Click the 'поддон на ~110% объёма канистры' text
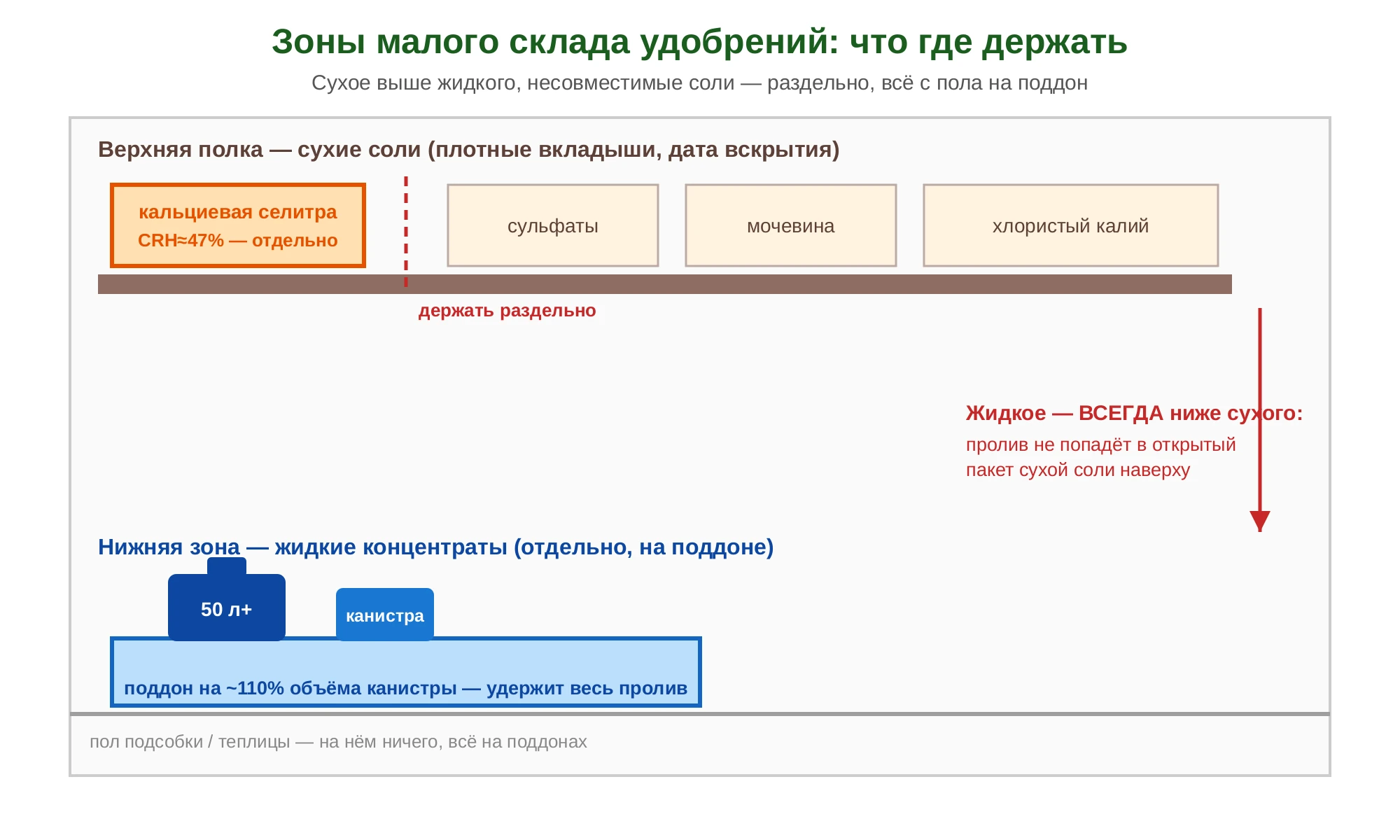 pos(406,688)
